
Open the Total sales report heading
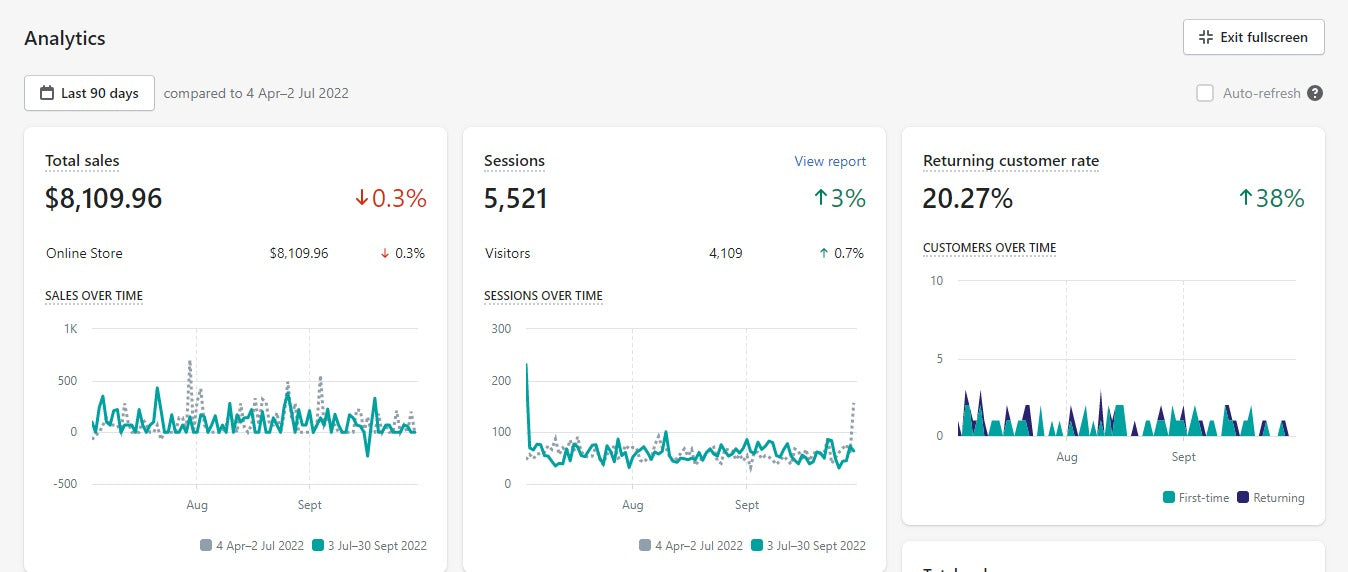coord(82,161)
